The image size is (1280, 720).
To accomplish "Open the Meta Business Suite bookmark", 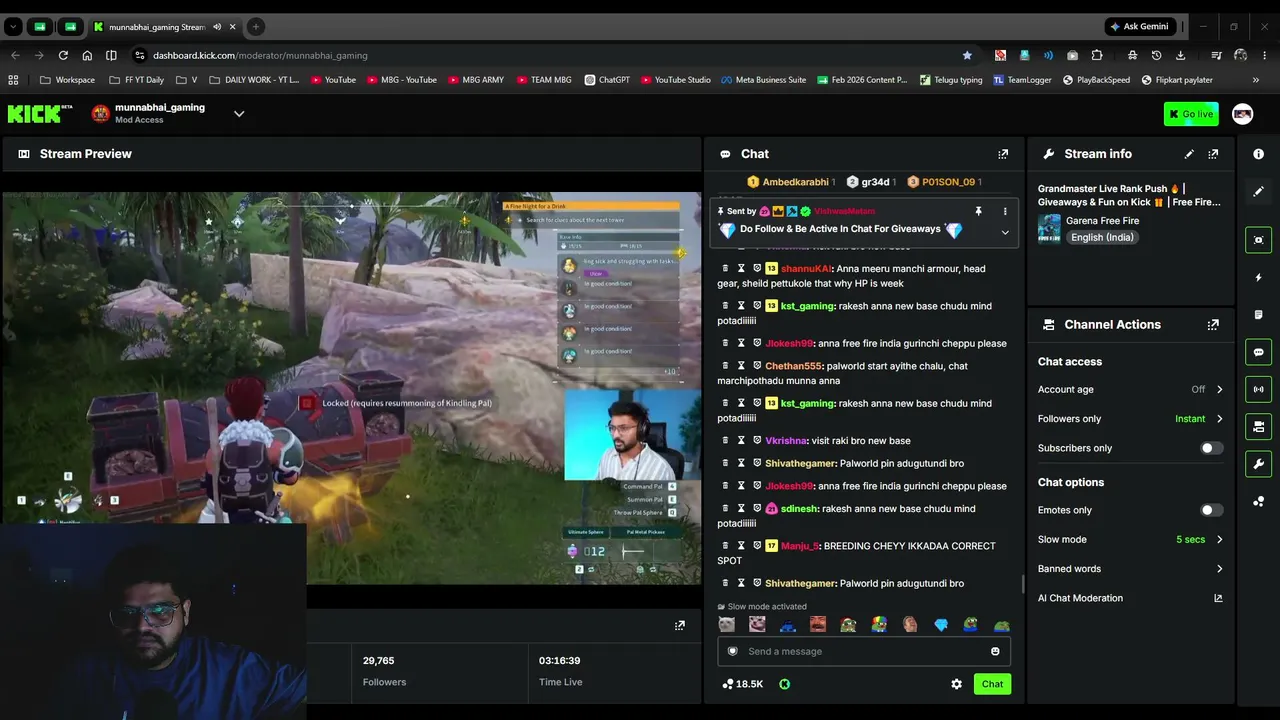I will tap(763, 80).
